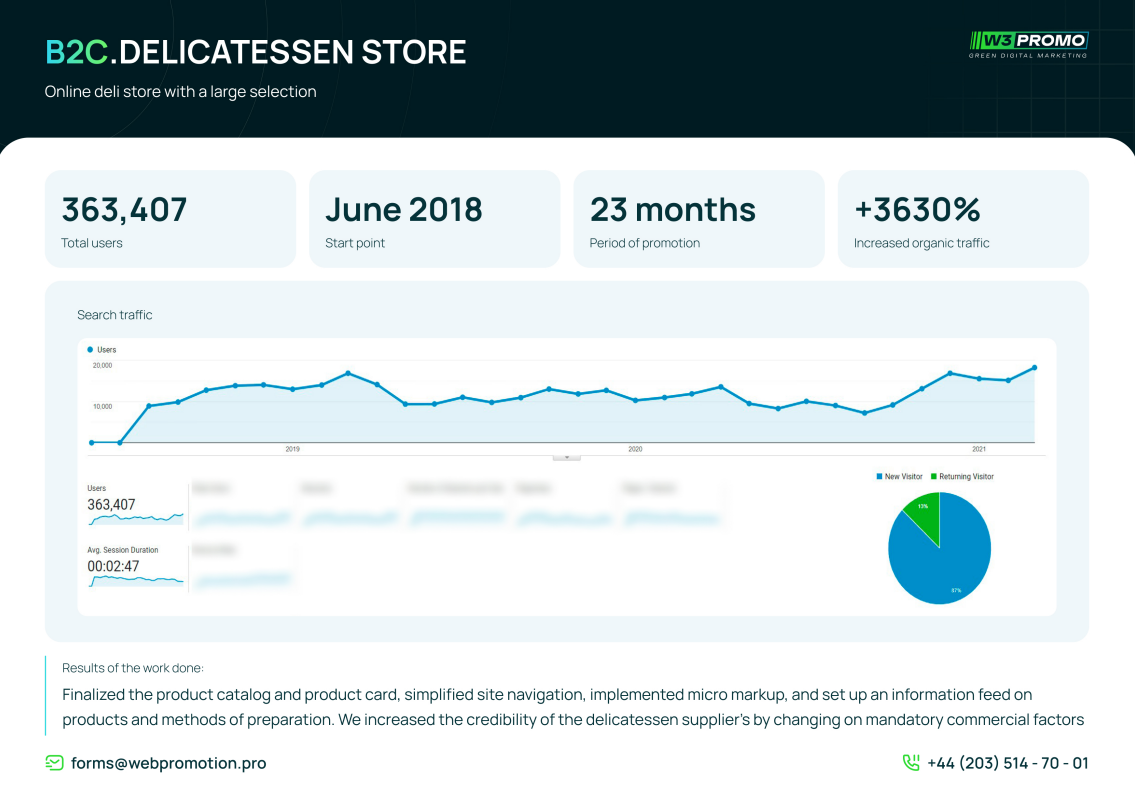Click the blue New Visitor pie slice
This screenshot has height=805, width=1135.
[x=945, y=565]
